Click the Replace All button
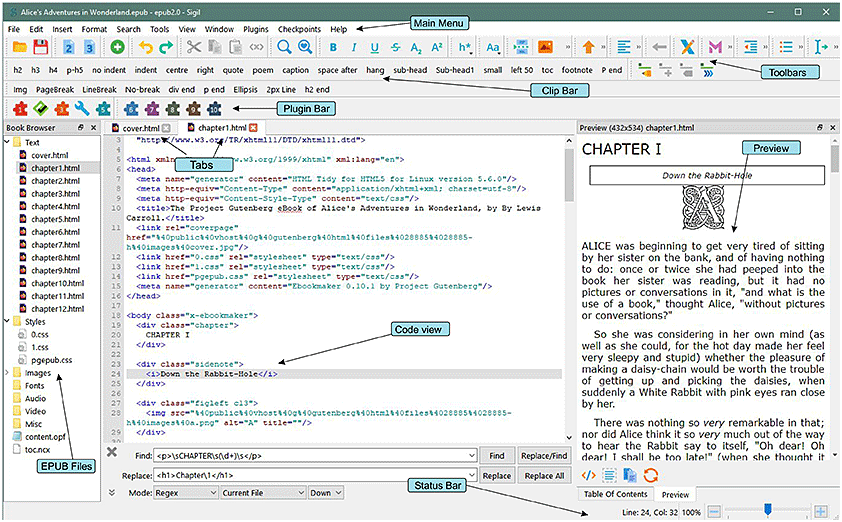The width and height of the screenshot is (842, 522). [546, 476]
